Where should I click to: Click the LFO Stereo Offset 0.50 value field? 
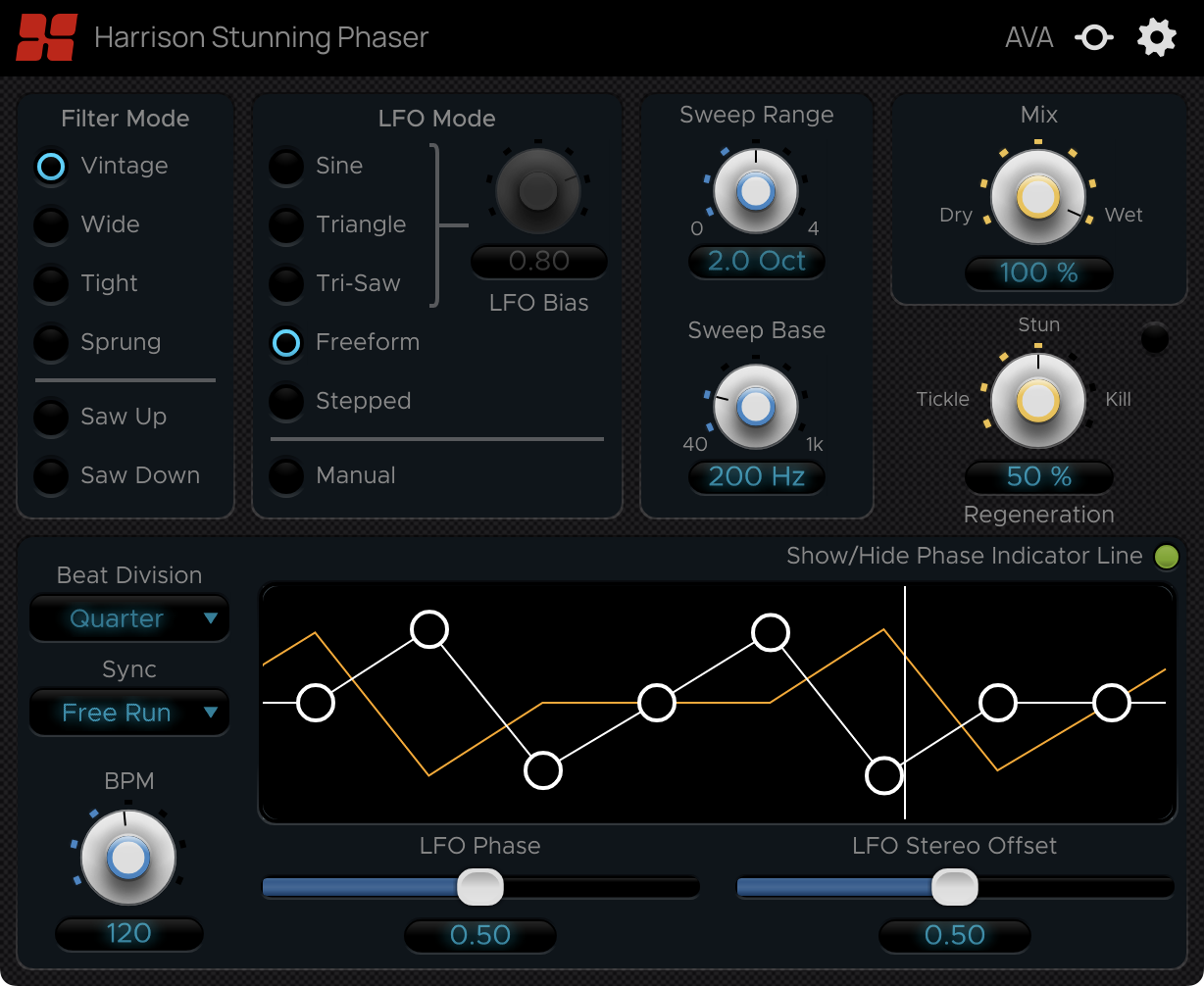955,936
